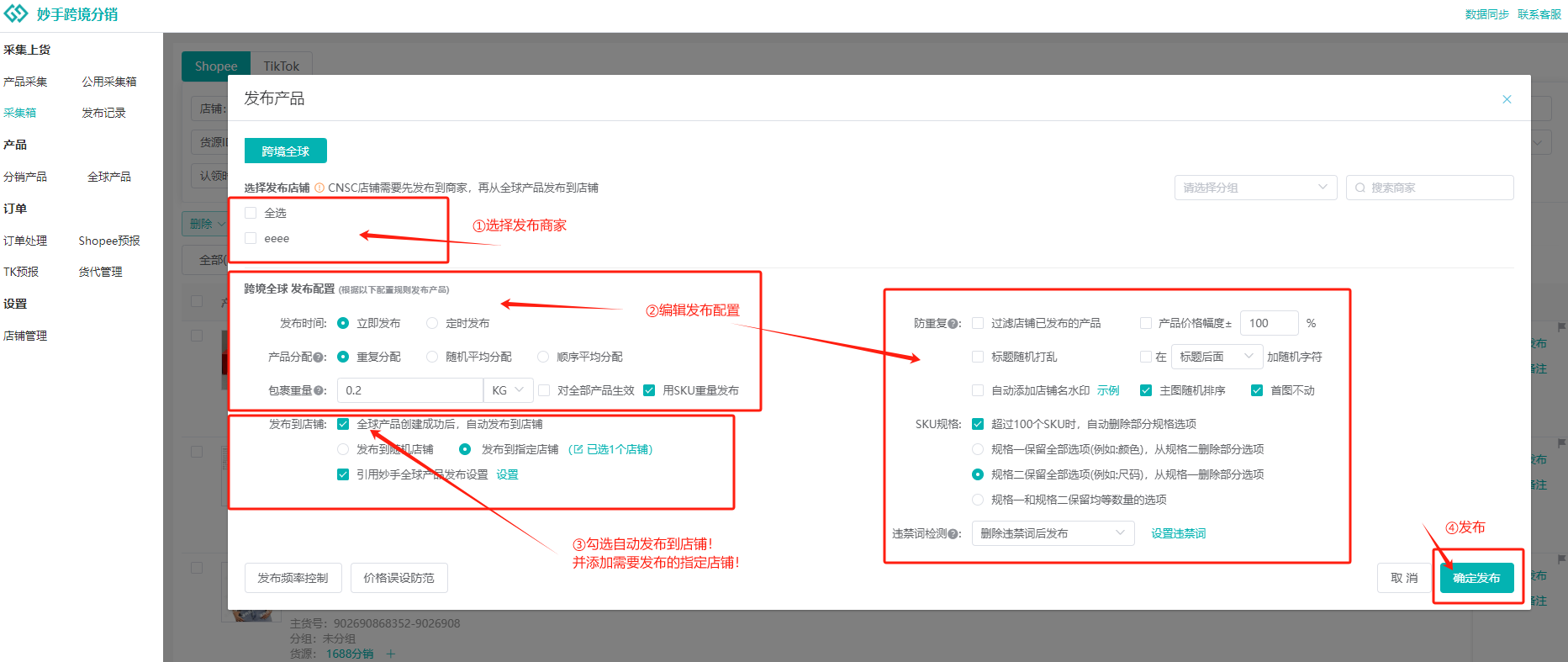
Task: Open 店铺管理 in the sidebar
Action: click(x=25, y=336)
